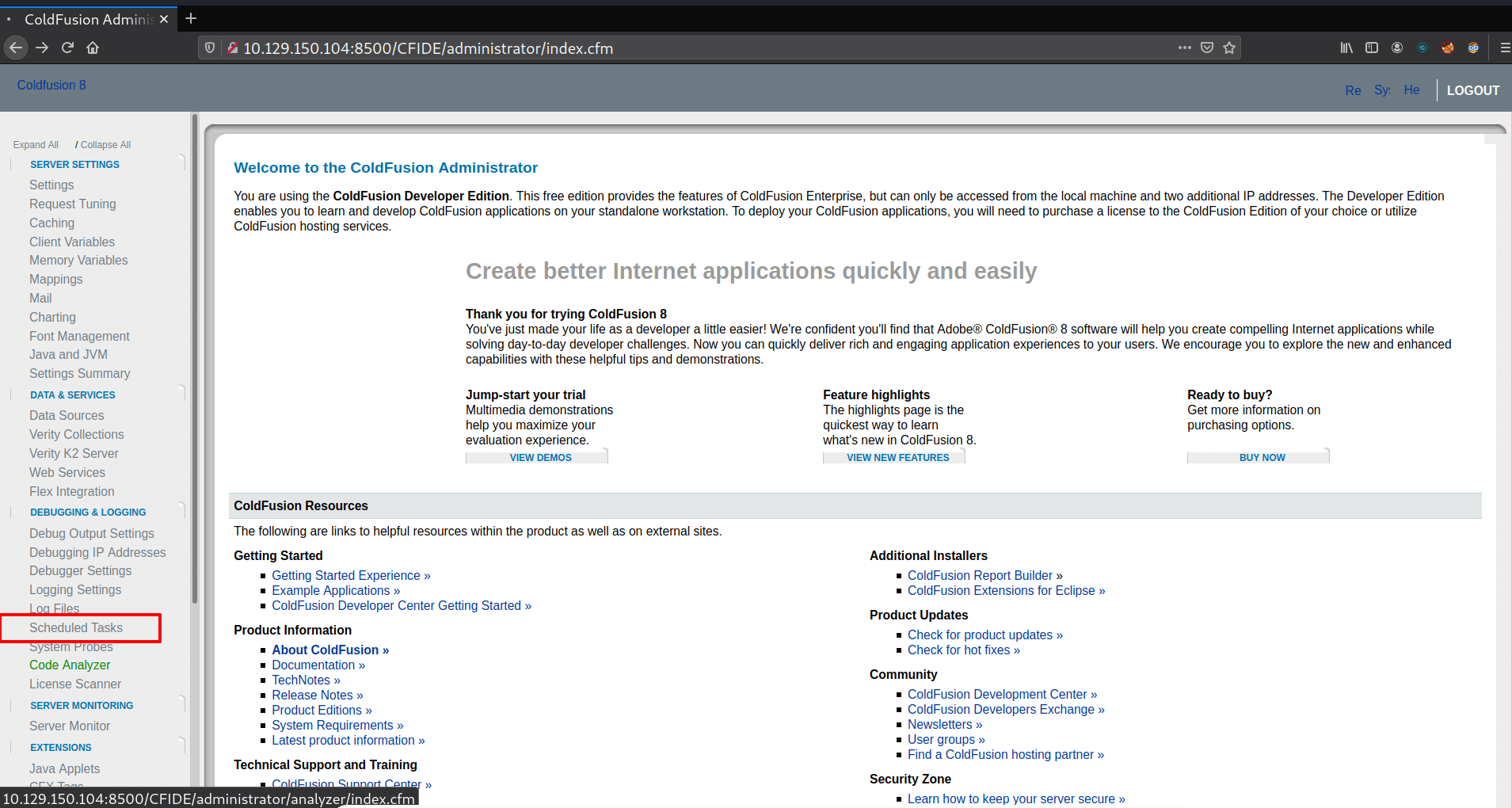This screenshot has width=1512, height=808.
Task: Open the 'He' help link in header
Action: coord(1411,90)
